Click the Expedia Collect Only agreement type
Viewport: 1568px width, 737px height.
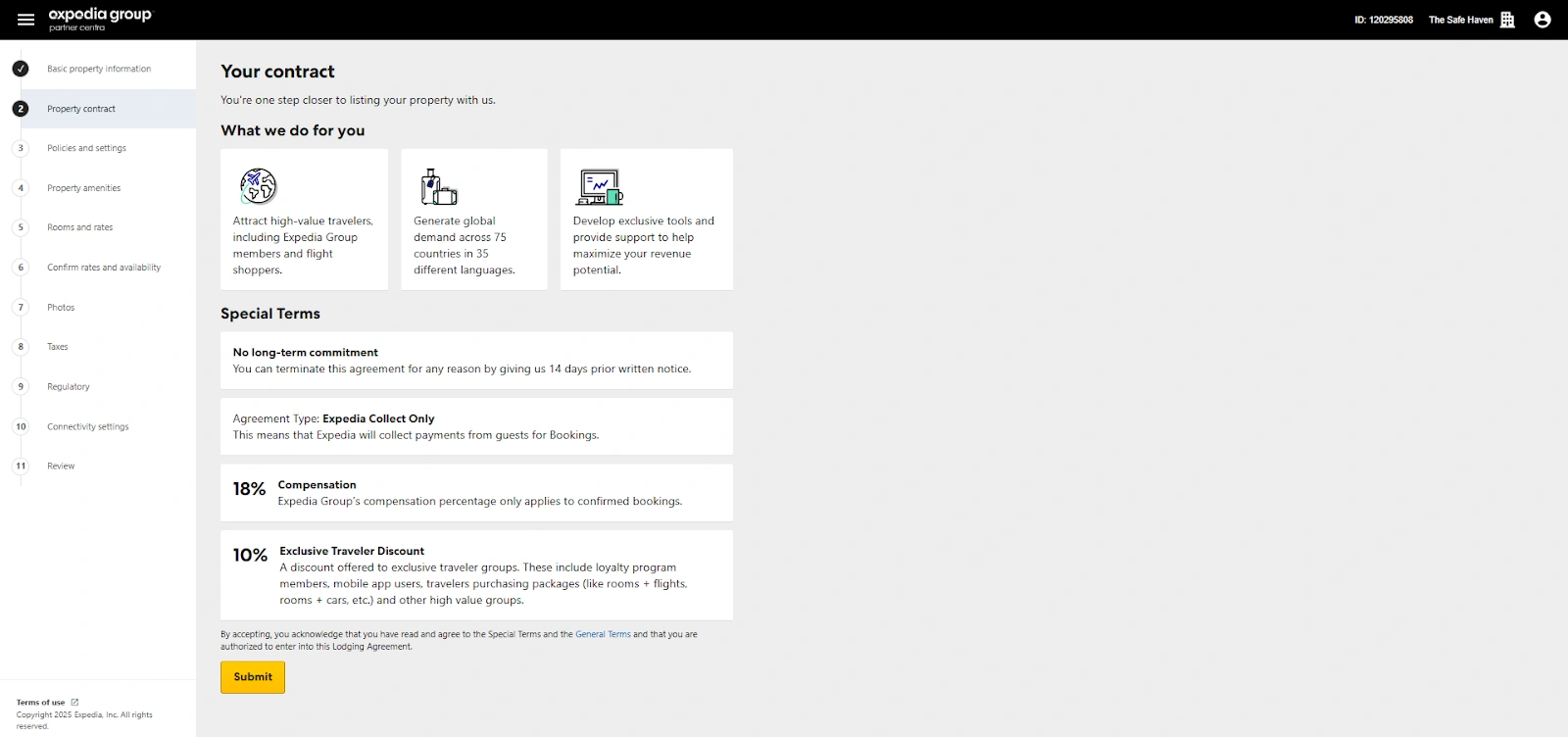click(378, 418)
